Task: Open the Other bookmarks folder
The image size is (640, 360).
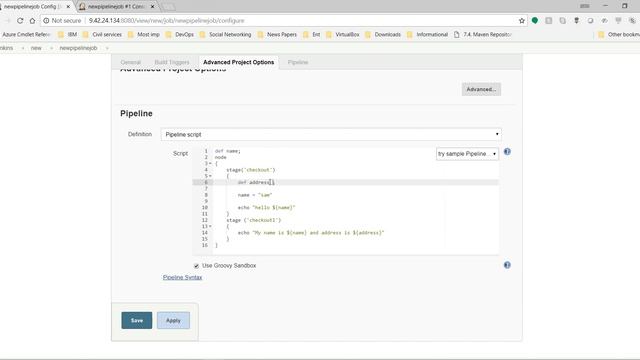Action: click(619, 35)
